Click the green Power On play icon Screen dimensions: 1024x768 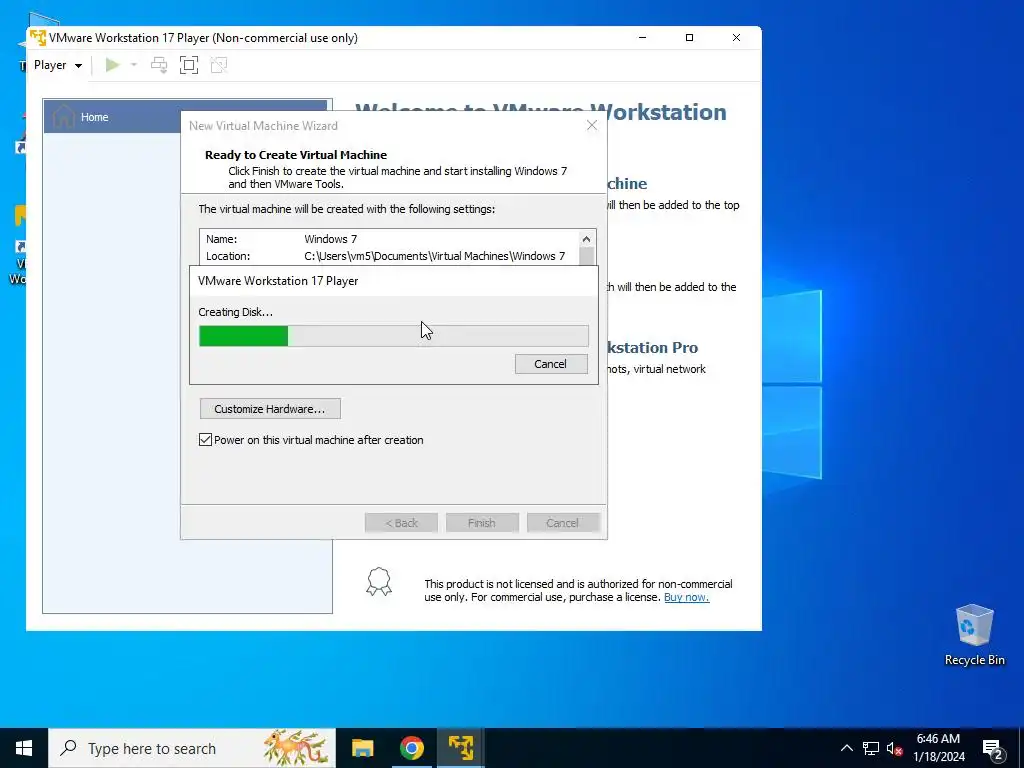pyautogui.click(x=112, y=65)
